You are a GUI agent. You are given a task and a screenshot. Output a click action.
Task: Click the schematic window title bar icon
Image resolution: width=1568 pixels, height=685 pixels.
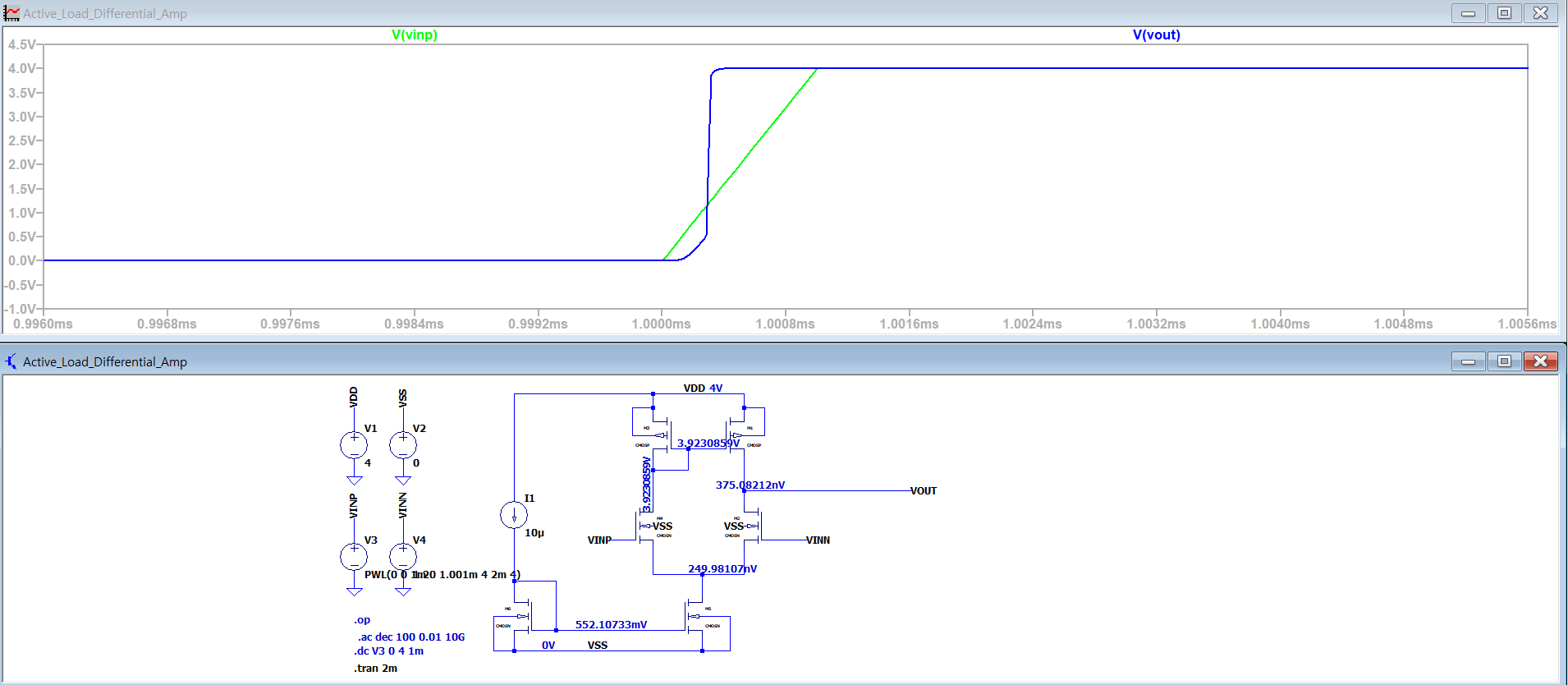pos(11,361)
